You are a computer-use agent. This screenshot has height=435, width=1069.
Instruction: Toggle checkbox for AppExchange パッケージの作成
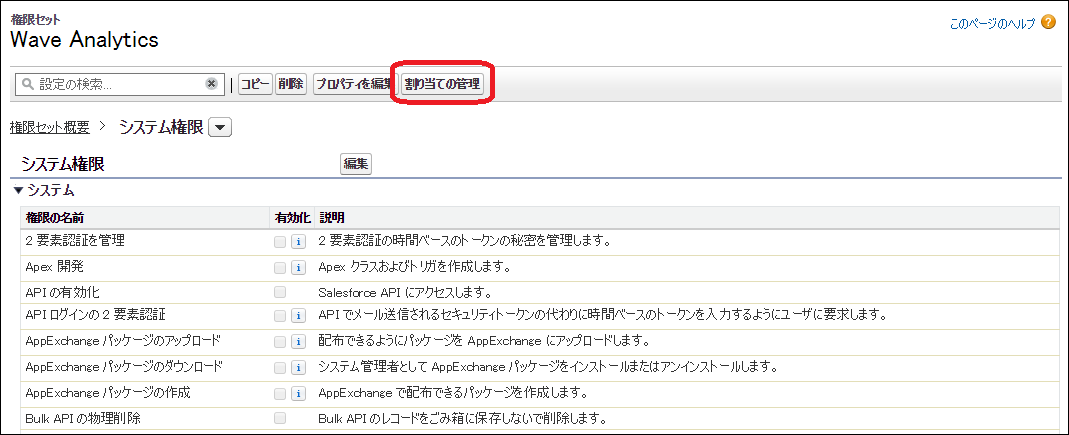click(280, 394)
